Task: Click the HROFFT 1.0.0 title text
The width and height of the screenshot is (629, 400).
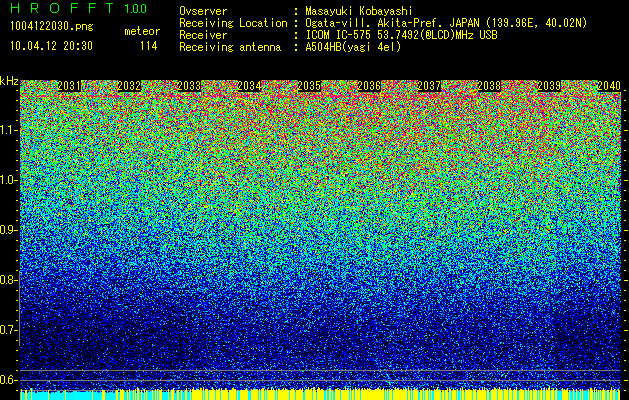Action: 79,8
